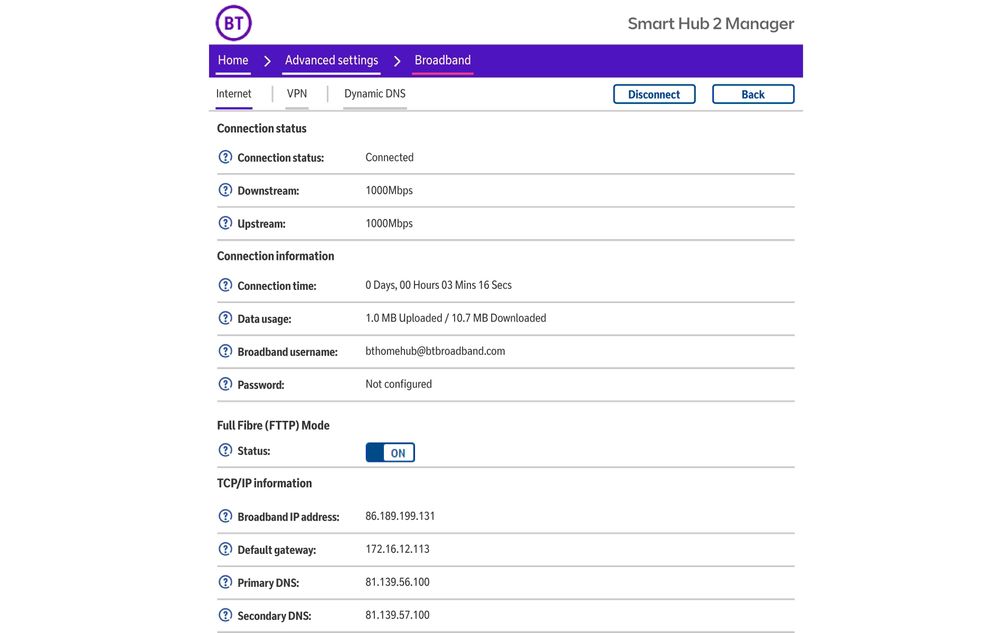Click the Back button
Screen dimensions: 999x633
tap(753, 94)
